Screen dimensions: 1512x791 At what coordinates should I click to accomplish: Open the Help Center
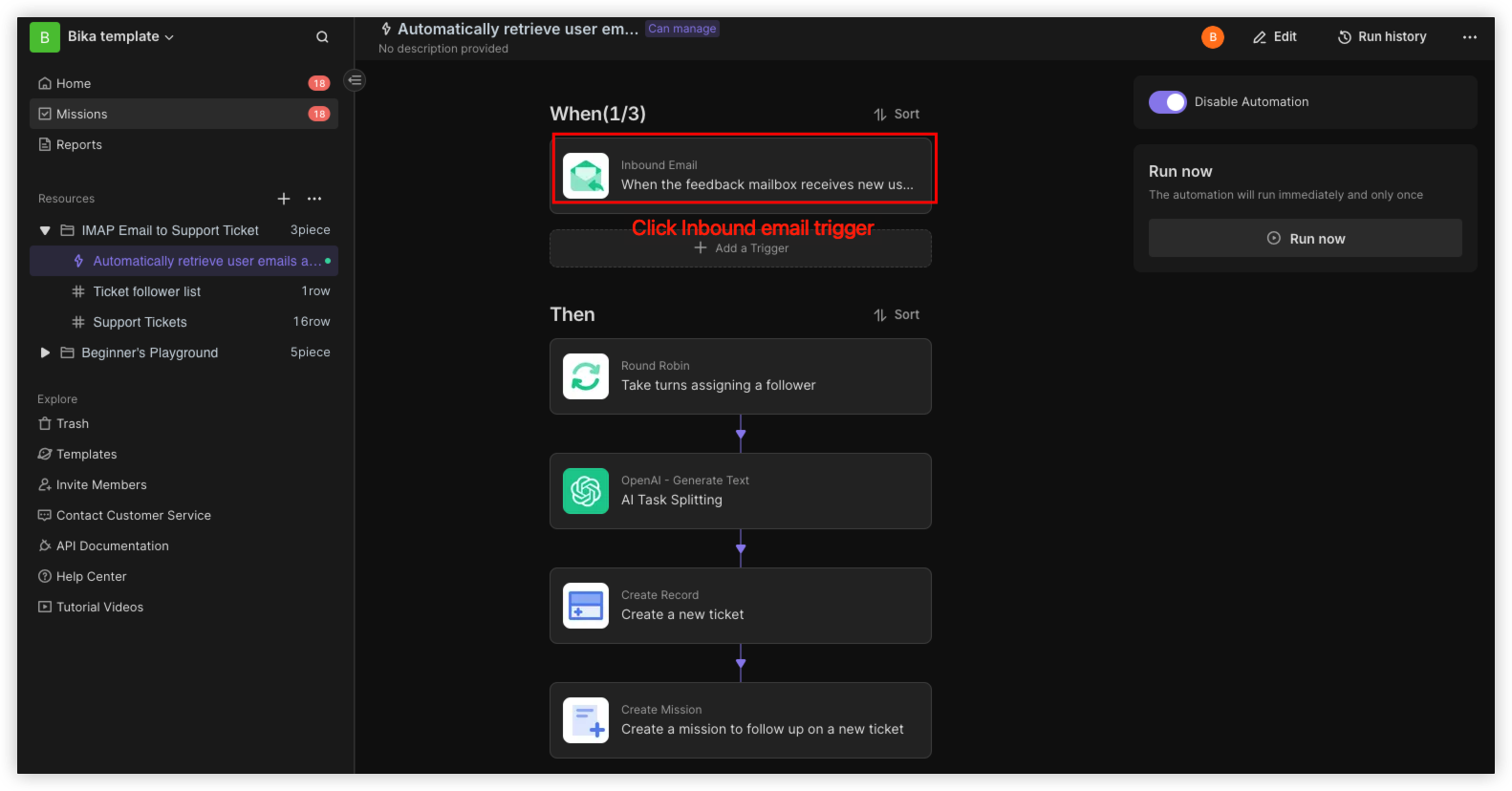tap(82, 576)
